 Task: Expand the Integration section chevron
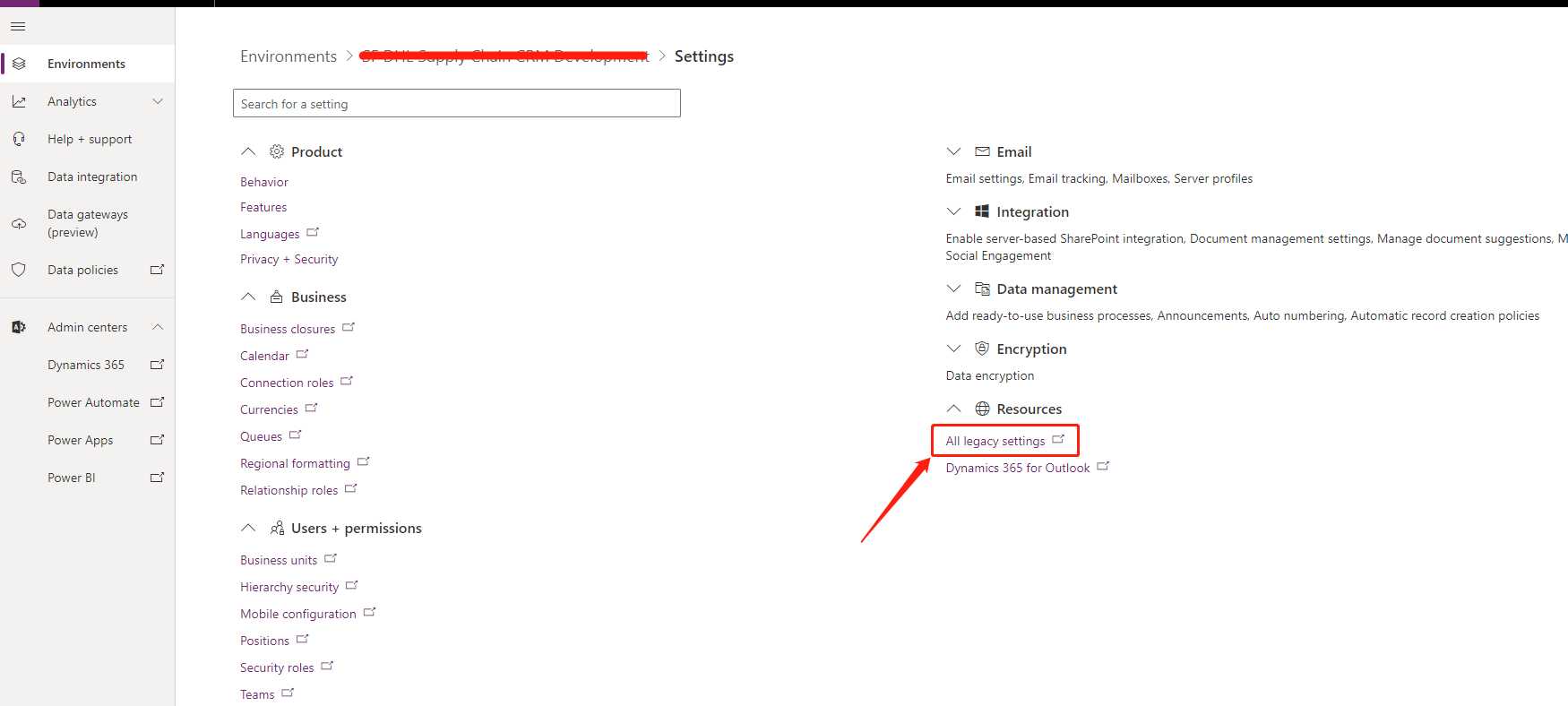click(x=953, y=211)
